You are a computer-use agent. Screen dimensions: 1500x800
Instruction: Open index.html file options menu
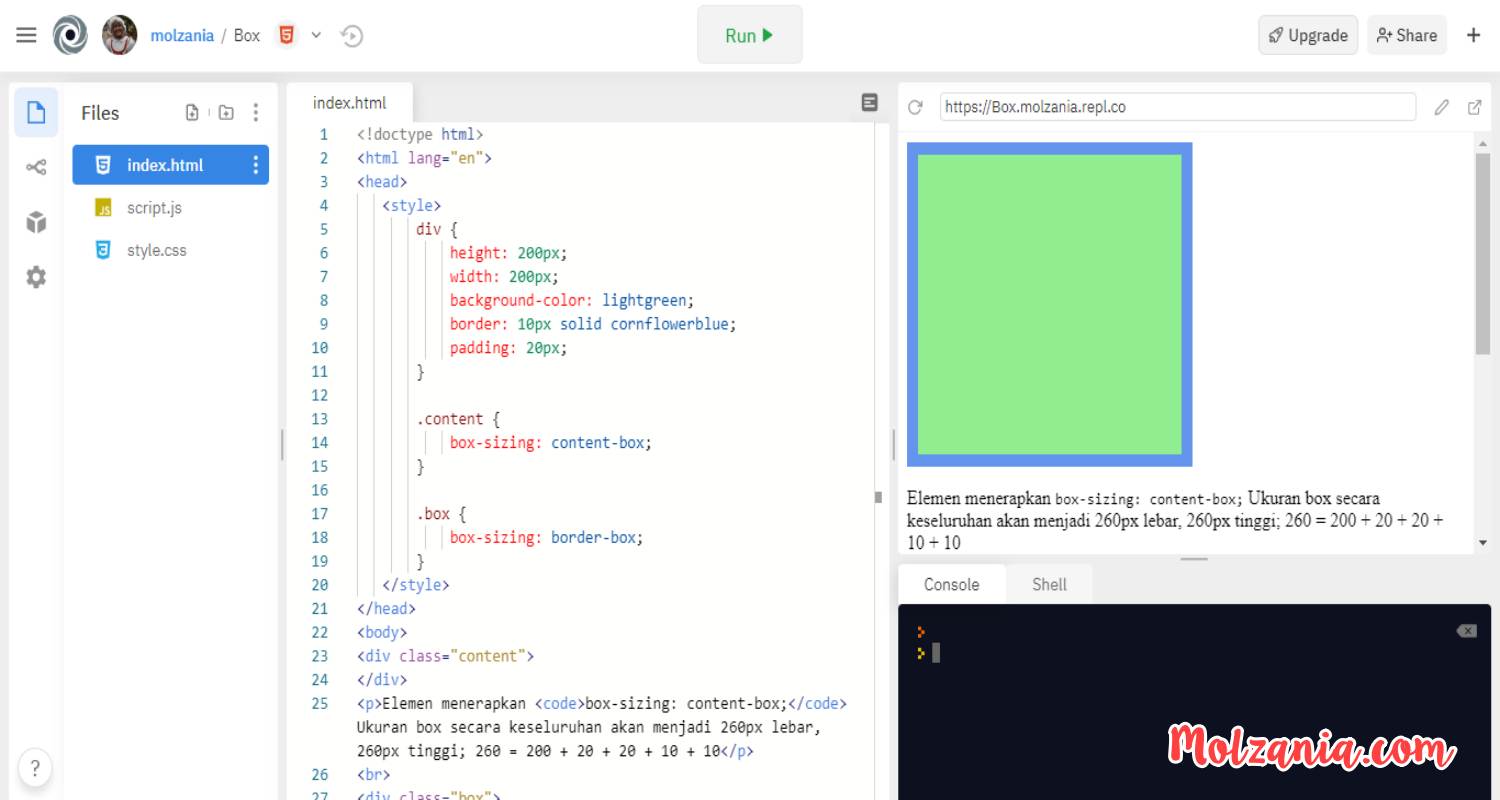[x=255, y=165]
